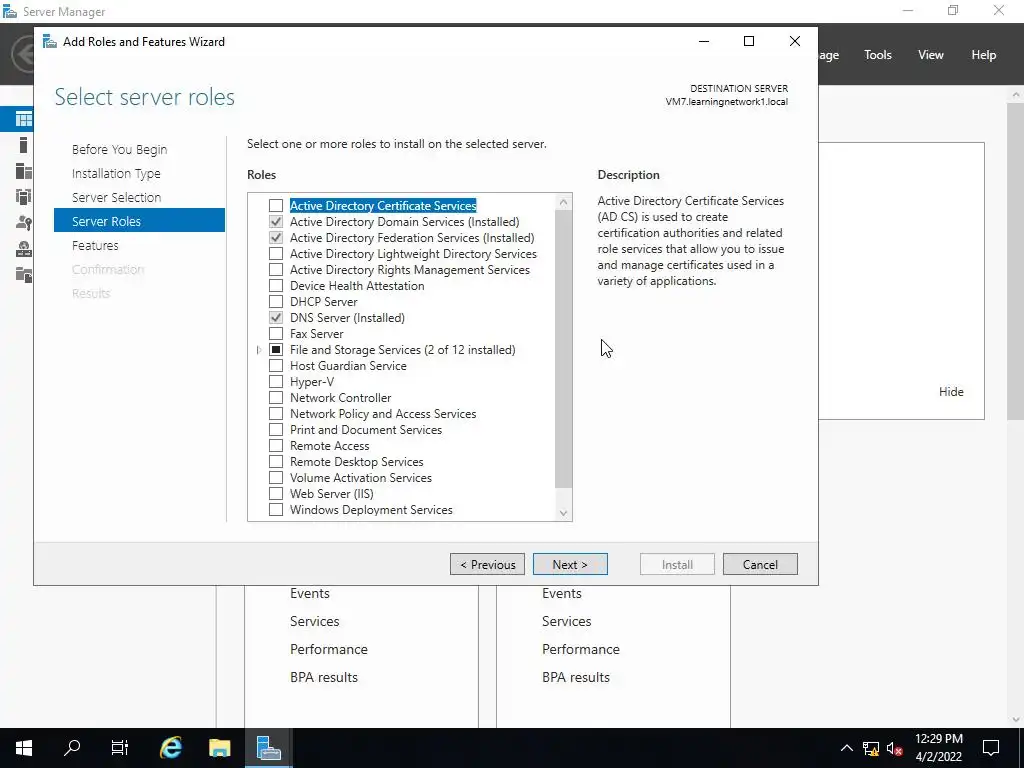Open the taskbar clock and date
The height and width of the screenshot is (768, 1024).
coord(938,748)
